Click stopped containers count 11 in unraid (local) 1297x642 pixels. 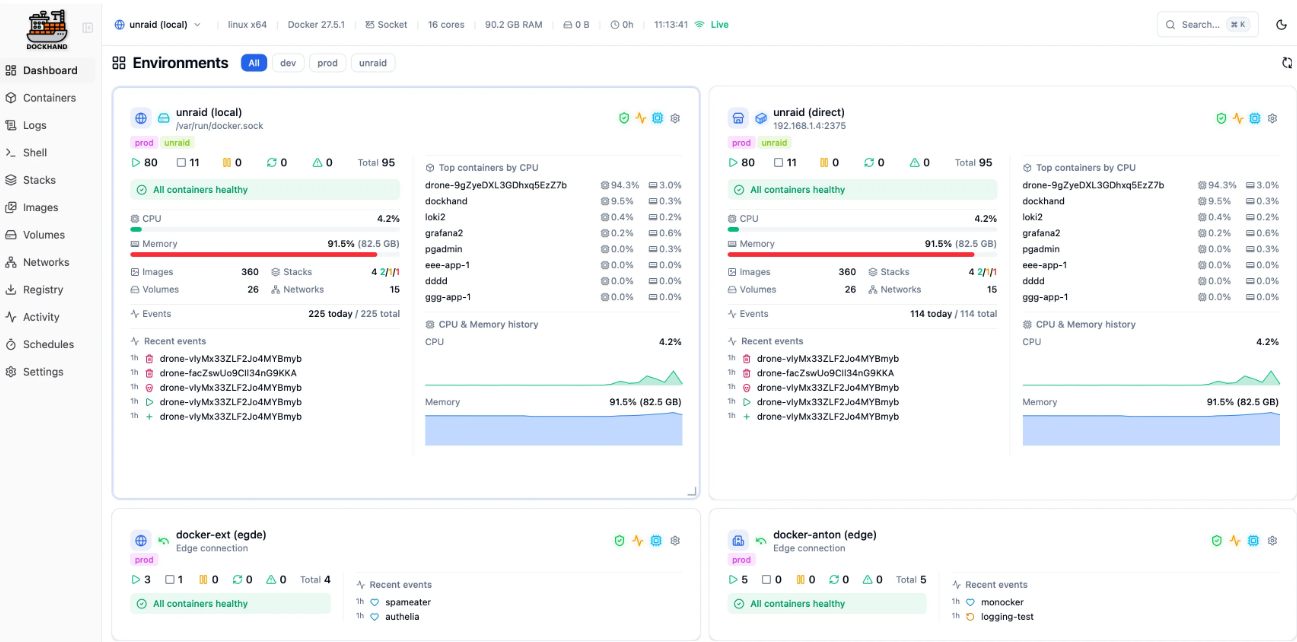coord(188,162)
